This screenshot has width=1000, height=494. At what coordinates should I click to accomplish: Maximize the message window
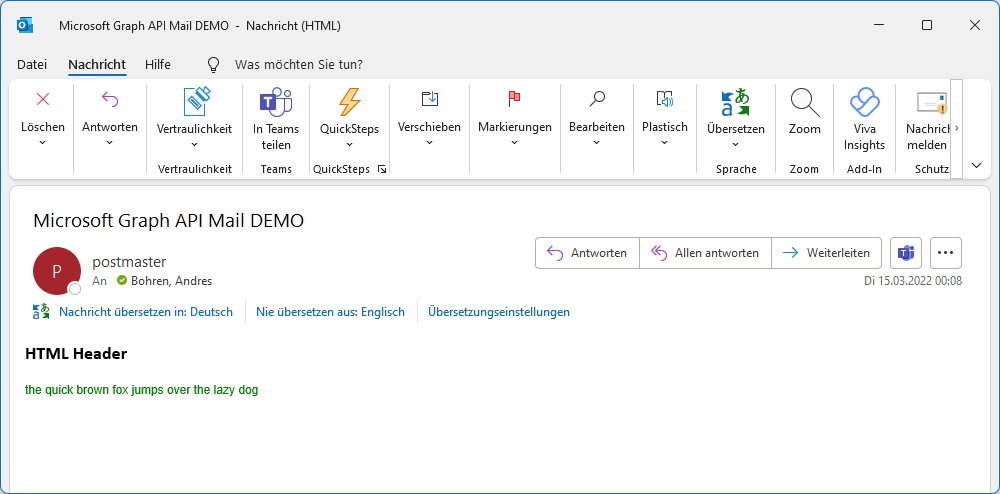tap(927, 25)
